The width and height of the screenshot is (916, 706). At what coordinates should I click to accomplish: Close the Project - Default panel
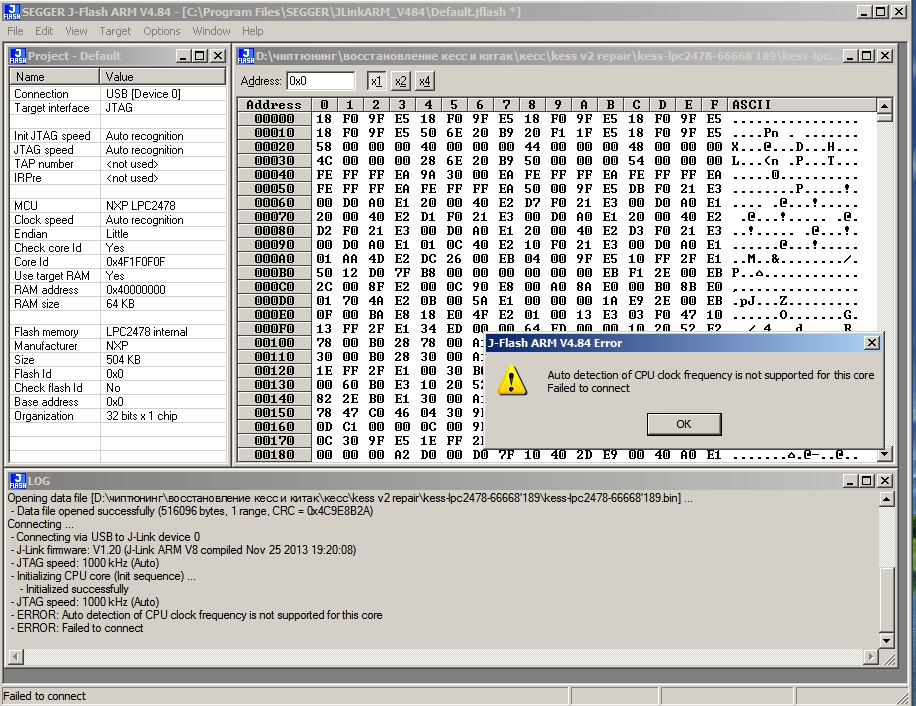click(217, 55)
